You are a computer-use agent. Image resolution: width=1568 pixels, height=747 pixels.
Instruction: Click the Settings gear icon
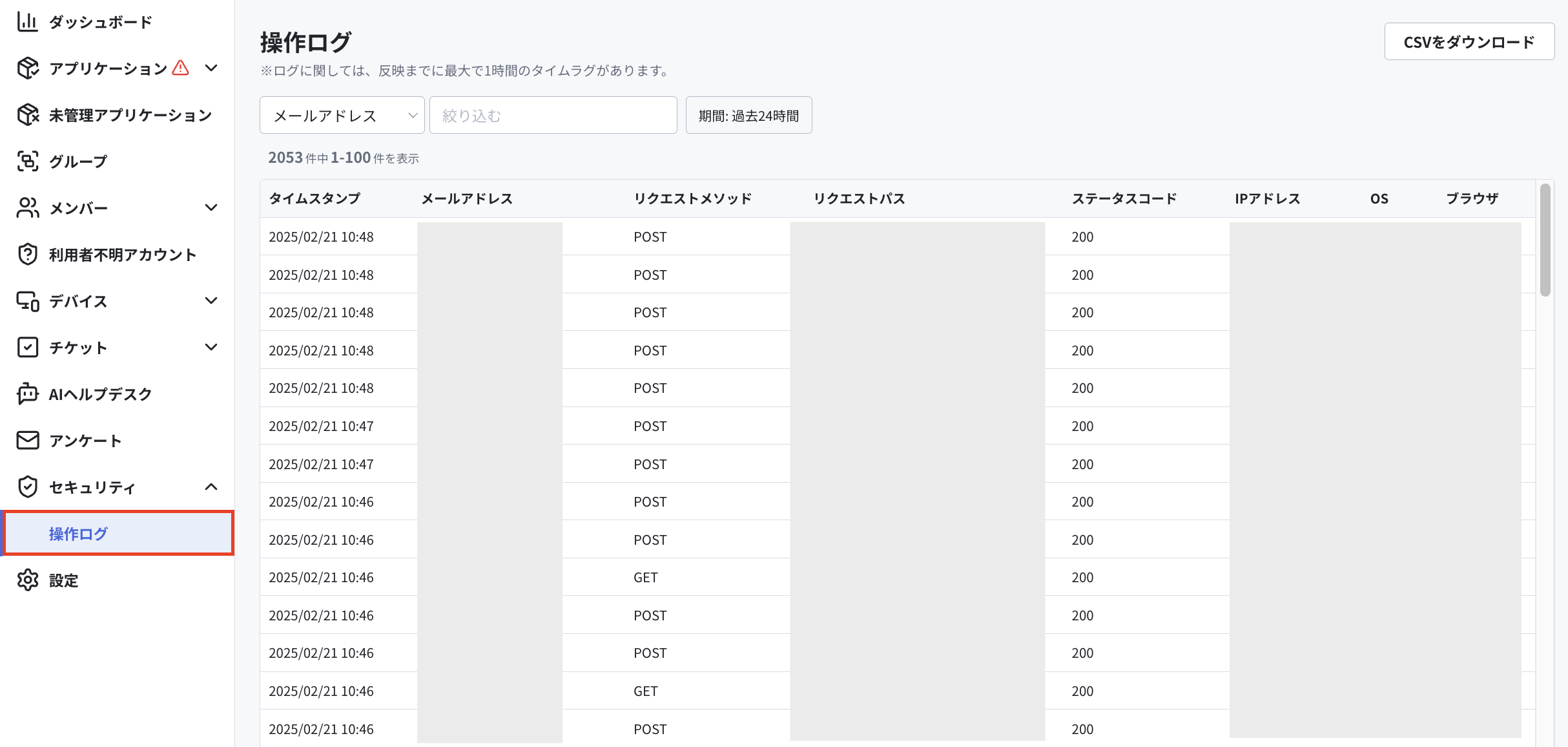click(27, 580)
